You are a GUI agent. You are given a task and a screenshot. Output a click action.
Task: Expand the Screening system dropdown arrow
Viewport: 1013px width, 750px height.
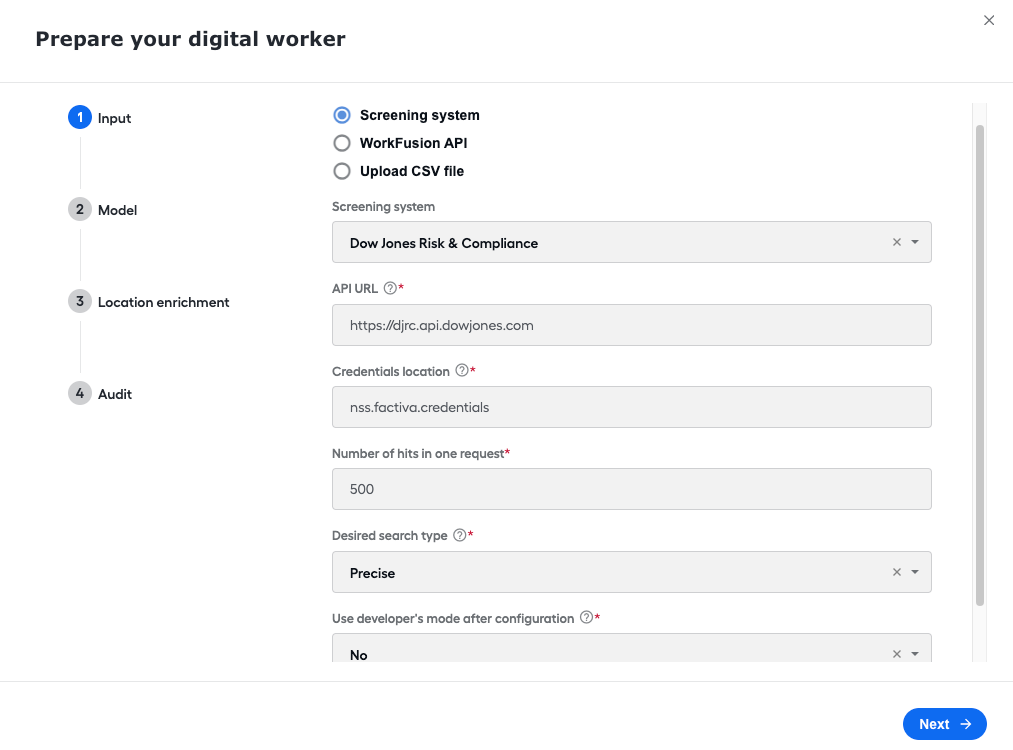(x=915, y=242)
